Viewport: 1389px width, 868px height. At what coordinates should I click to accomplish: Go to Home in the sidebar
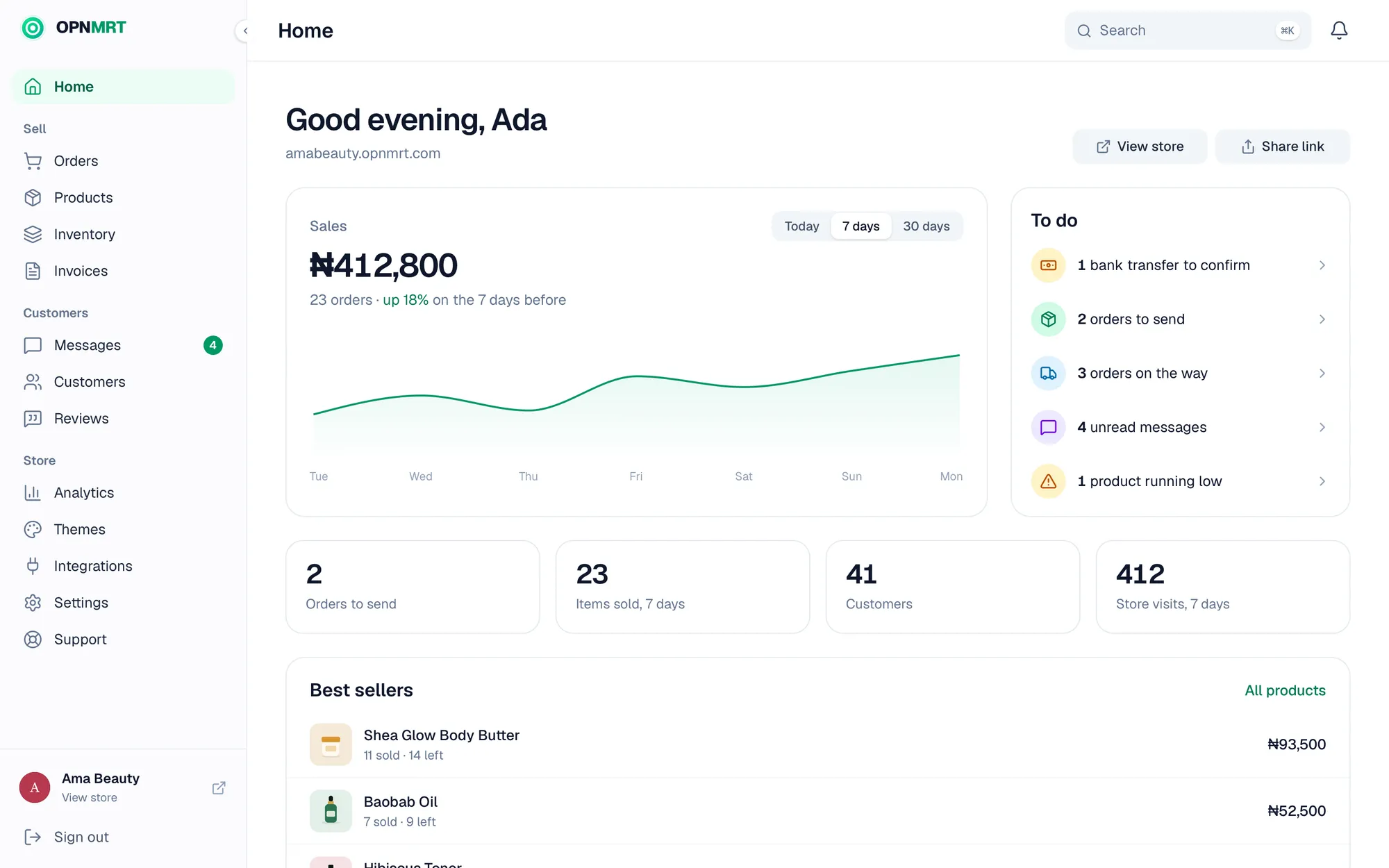tap(123, 87)
